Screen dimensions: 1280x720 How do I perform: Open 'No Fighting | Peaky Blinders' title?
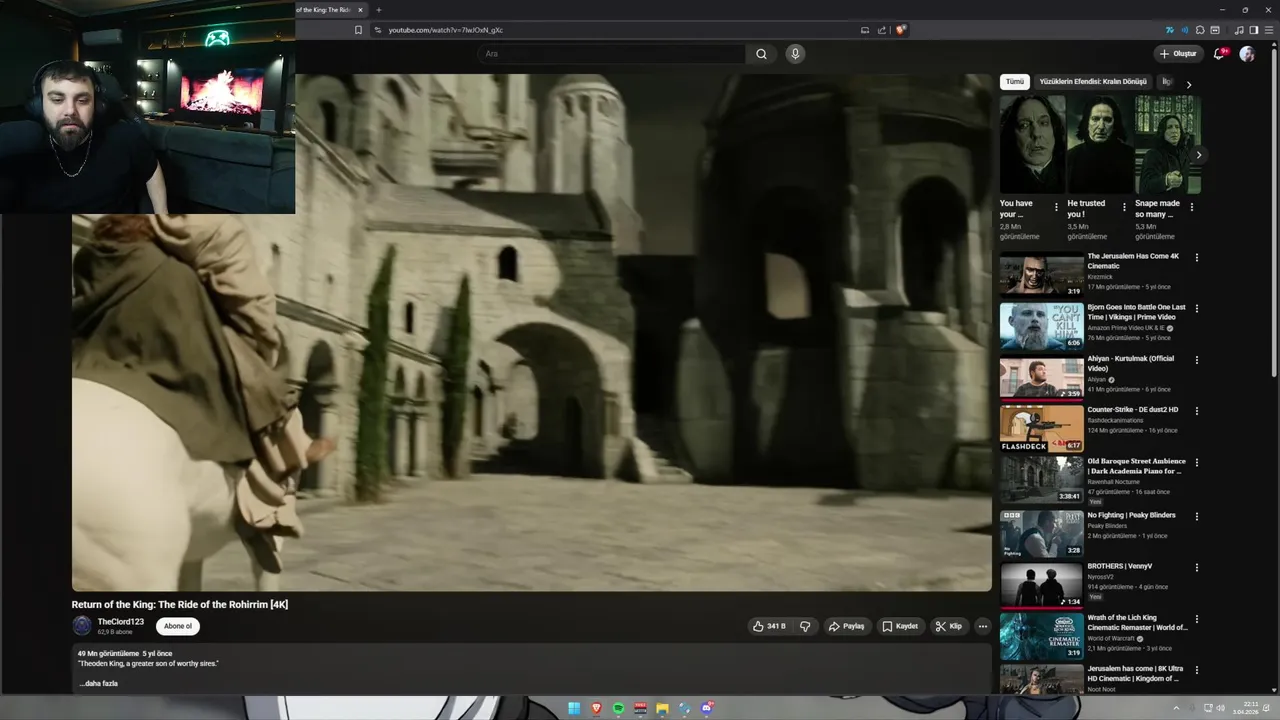pyautogui.click(x=1131, y=515)
